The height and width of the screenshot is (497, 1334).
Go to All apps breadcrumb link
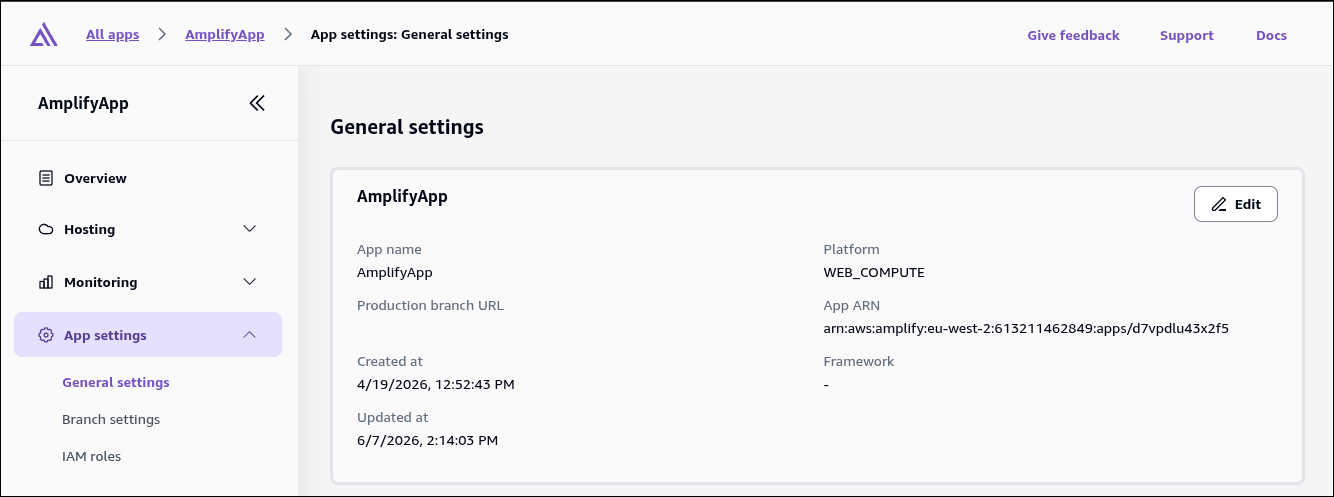click(x=112, y=34)
